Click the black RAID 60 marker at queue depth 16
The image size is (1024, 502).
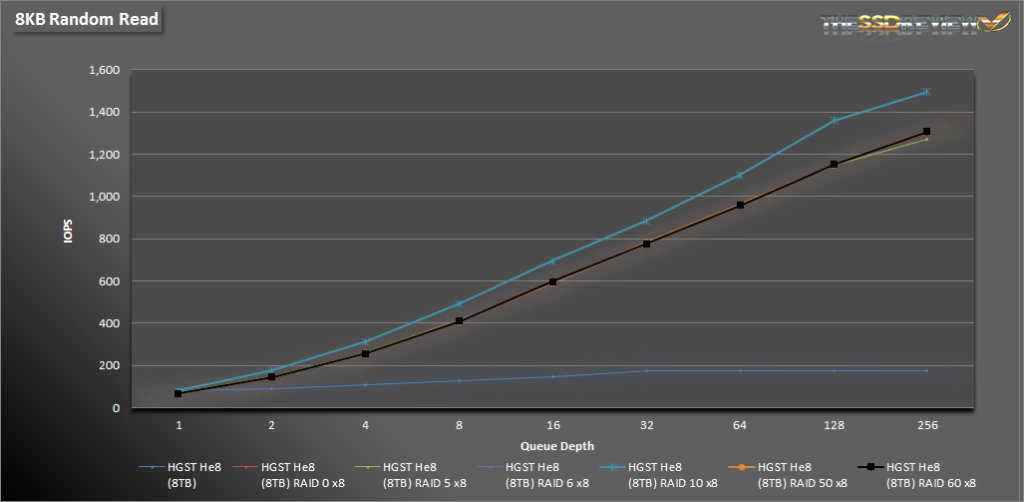(552, 282)
